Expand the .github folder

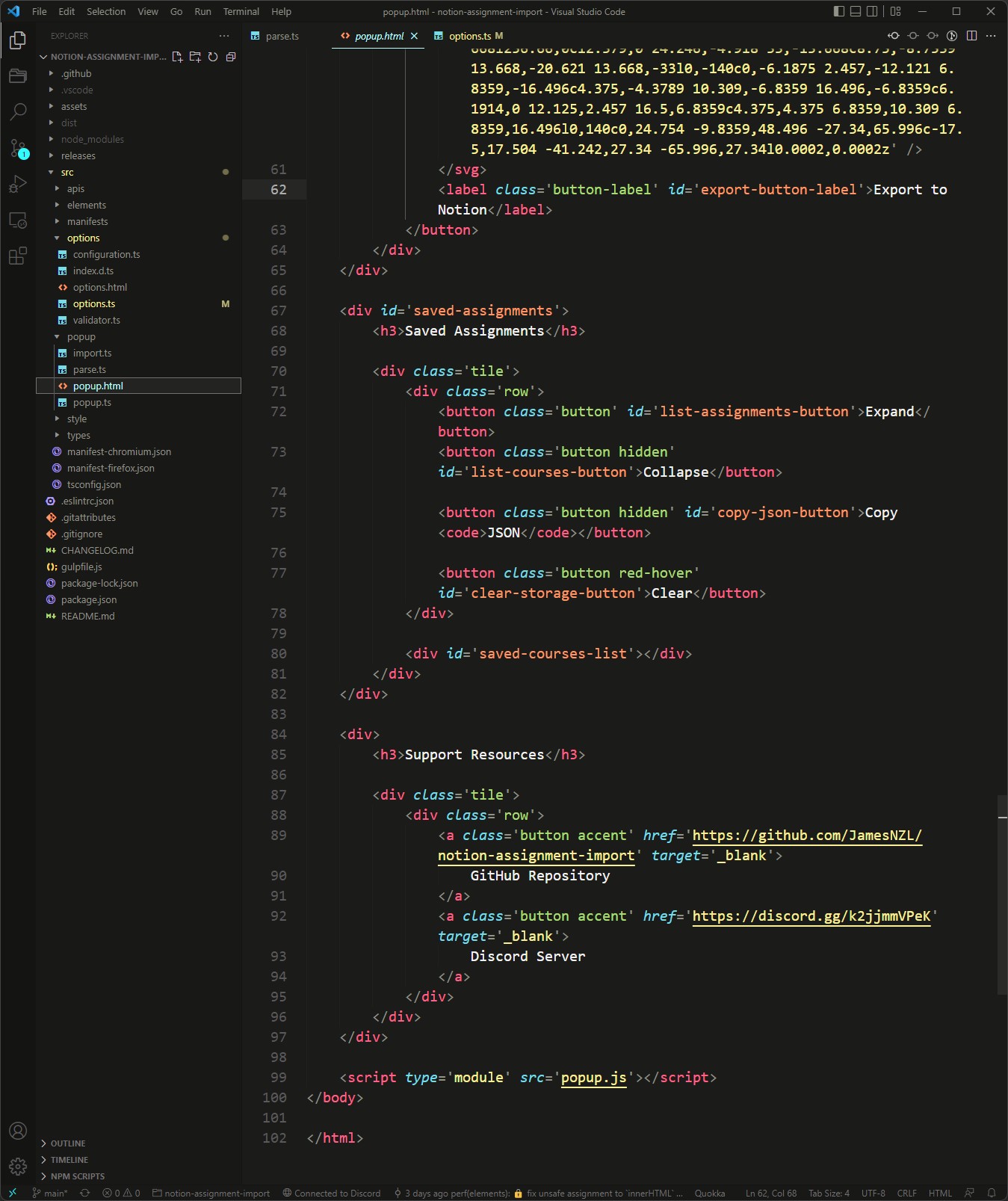pos(76,73)
